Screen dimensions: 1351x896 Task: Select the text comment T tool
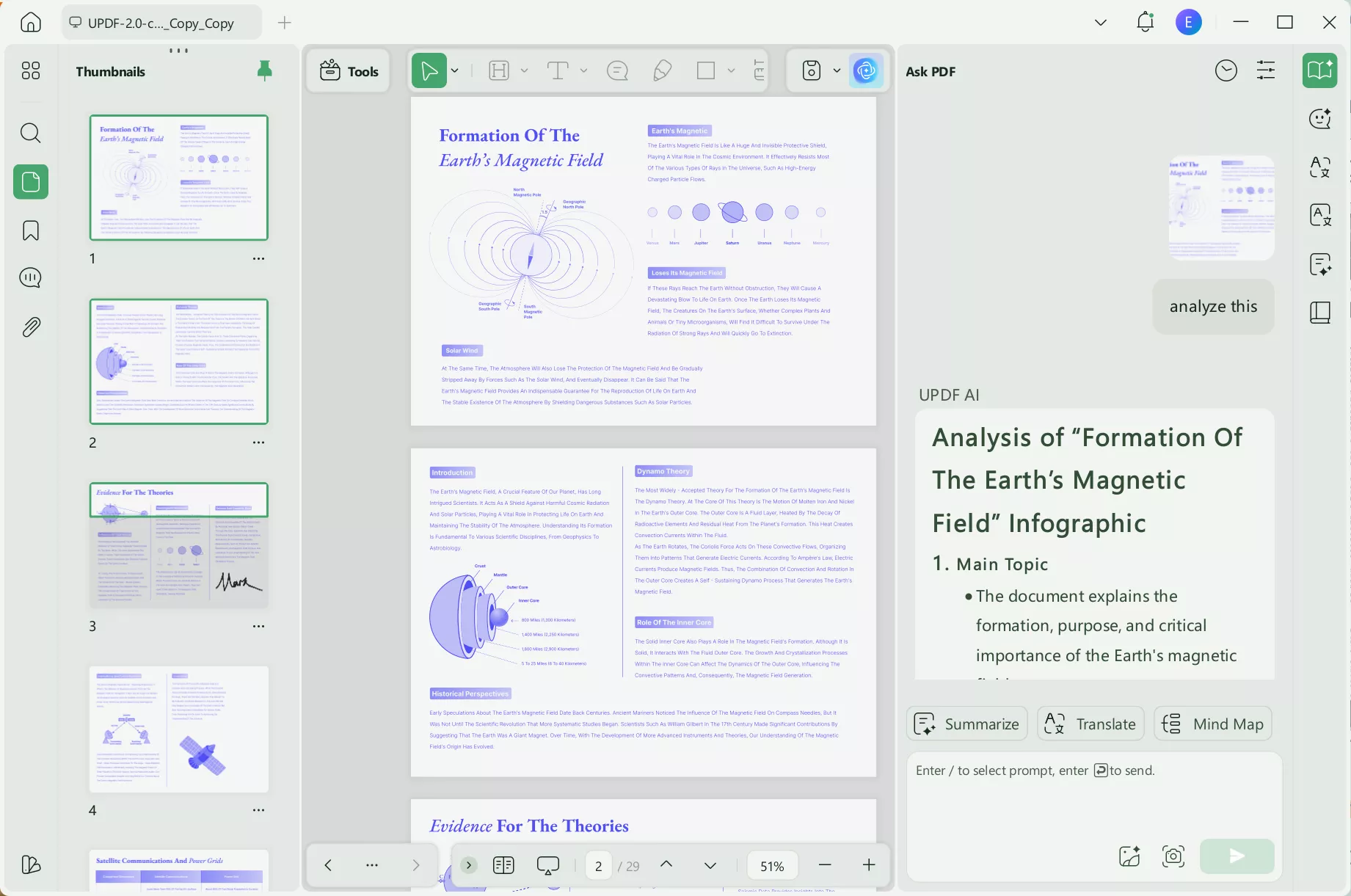[558, 71]
